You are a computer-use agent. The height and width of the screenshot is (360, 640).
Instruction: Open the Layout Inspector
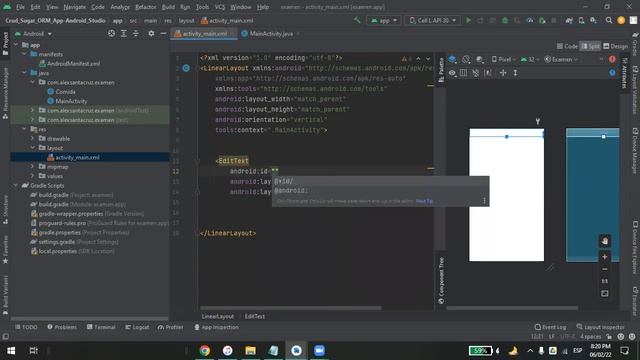pyautogui.click(x=600, y=327)
